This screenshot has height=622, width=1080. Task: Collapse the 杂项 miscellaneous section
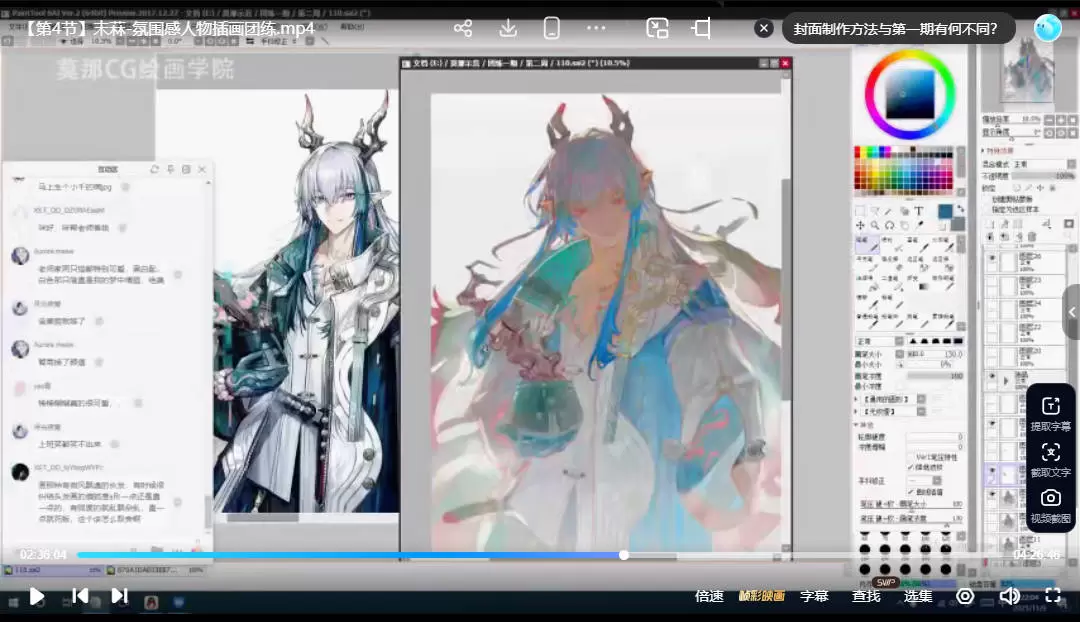(856, 424)
